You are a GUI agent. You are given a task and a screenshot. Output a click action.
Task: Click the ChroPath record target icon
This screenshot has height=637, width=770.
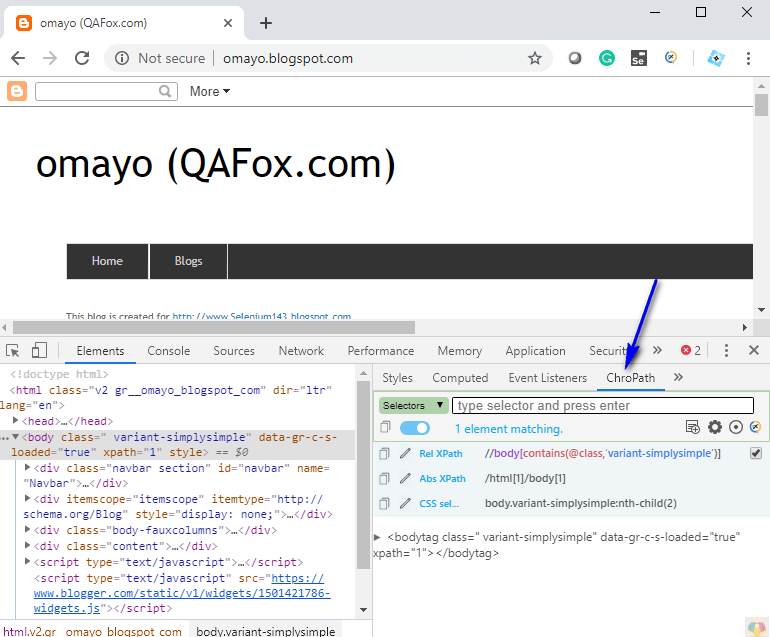(x=736, y=427)
